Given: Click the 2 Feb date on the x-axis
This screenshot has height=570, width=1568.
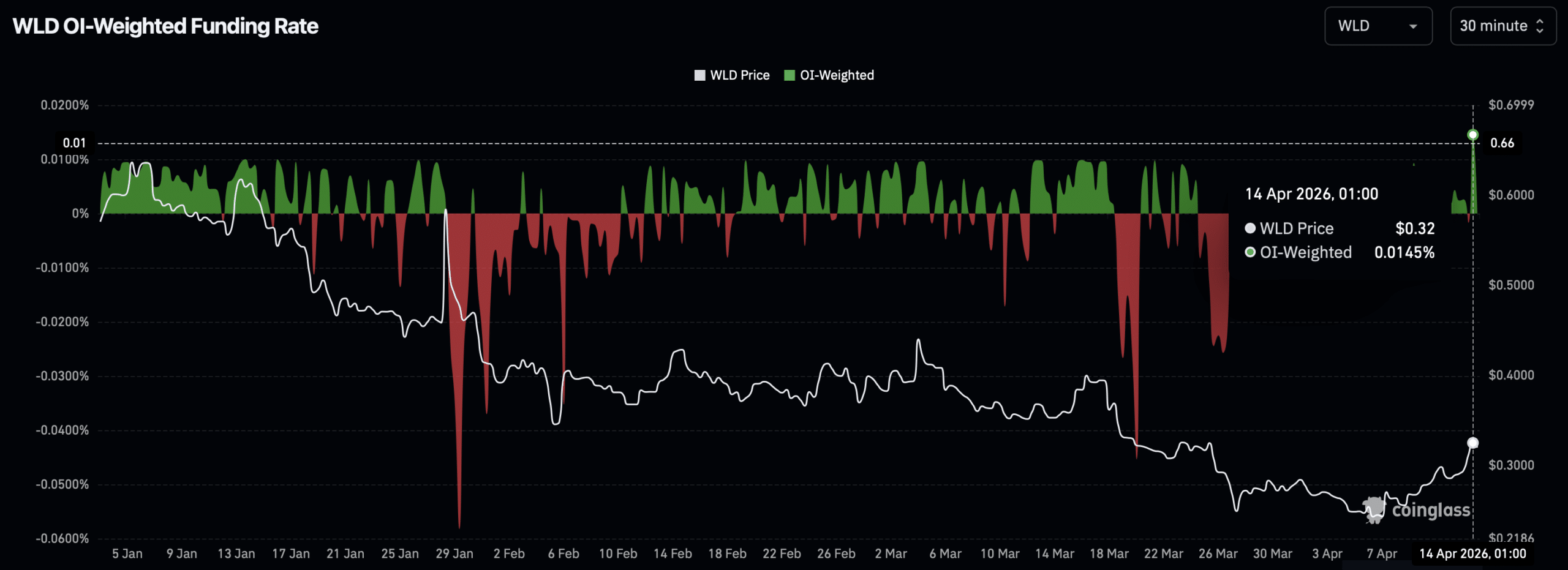Looking at the screenshot, I should click(509, 554).
